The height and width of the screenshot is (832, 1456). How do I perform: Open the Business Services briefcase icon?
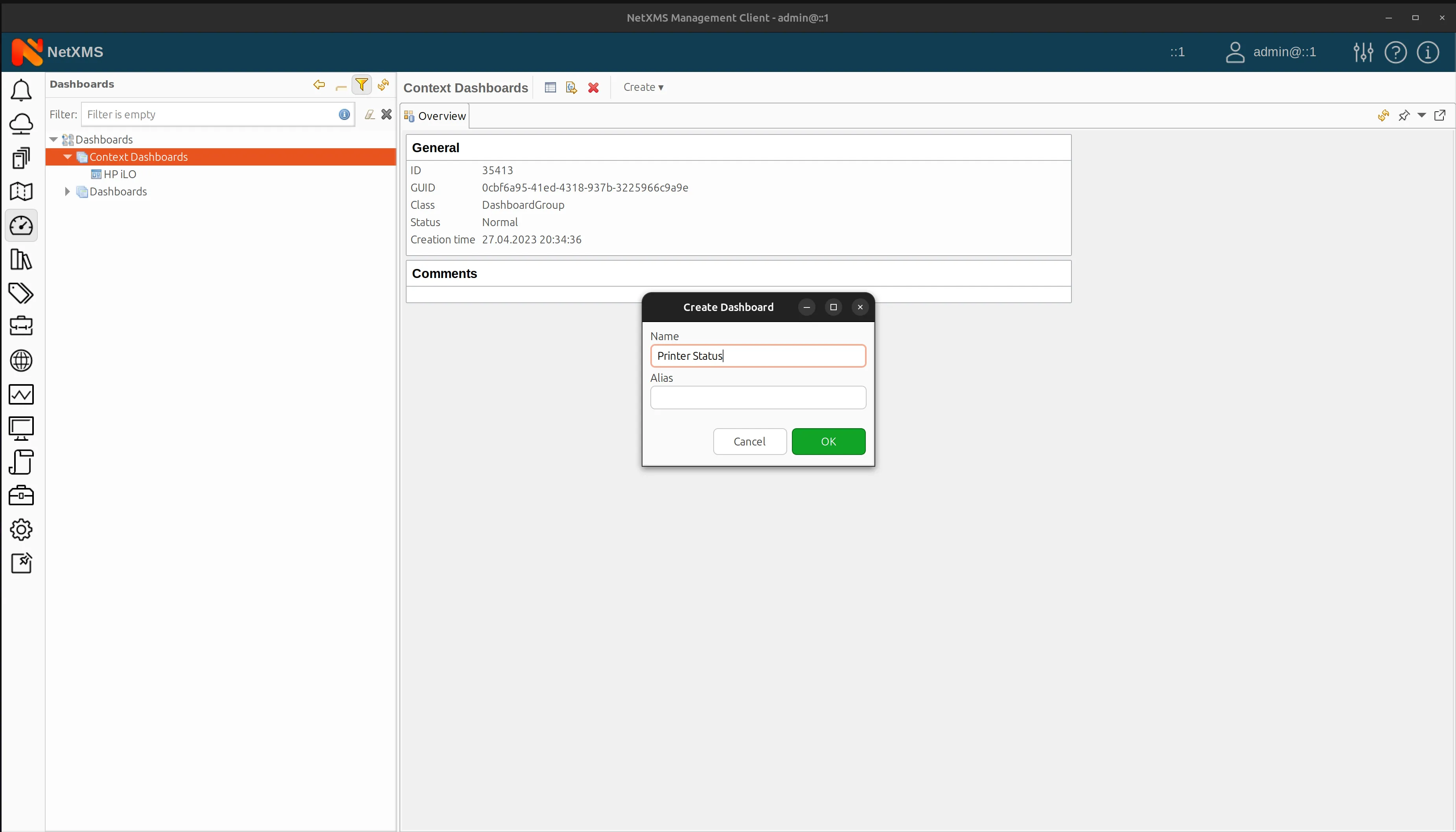click(22, 326)
